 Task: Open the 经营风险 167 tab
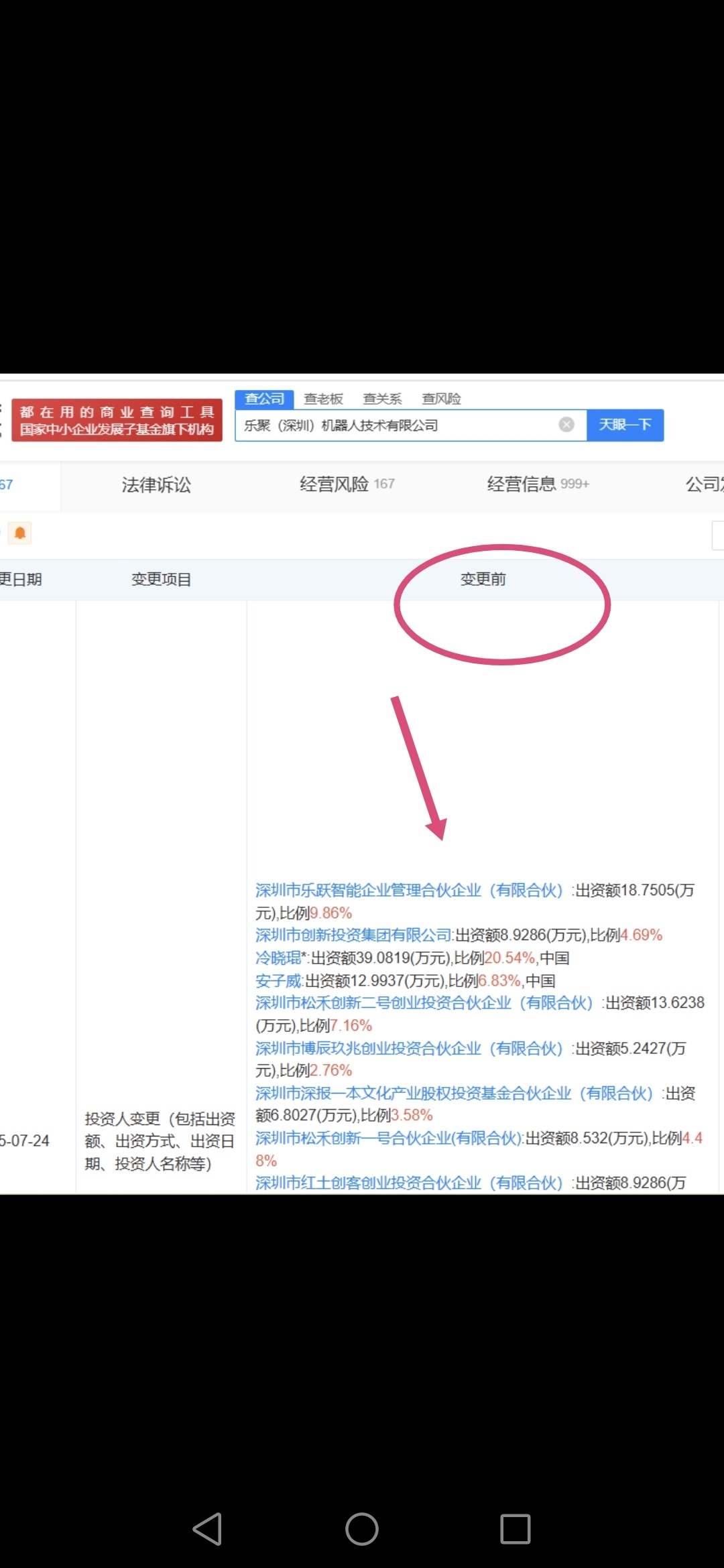(x=347, y=484)
